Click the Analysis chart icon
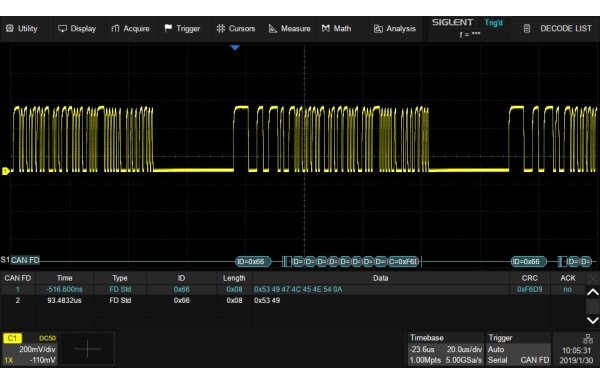This screenshot has height=390, width=600. 378,29
